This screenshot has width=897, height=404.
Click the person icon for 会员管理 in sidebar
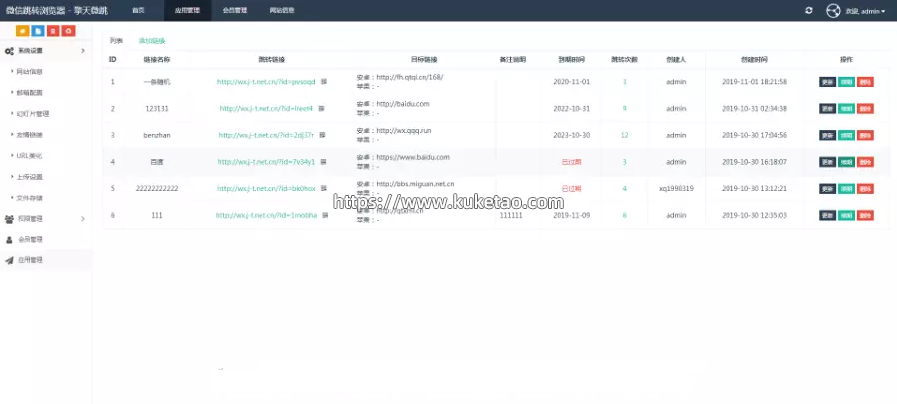[9, 240]
